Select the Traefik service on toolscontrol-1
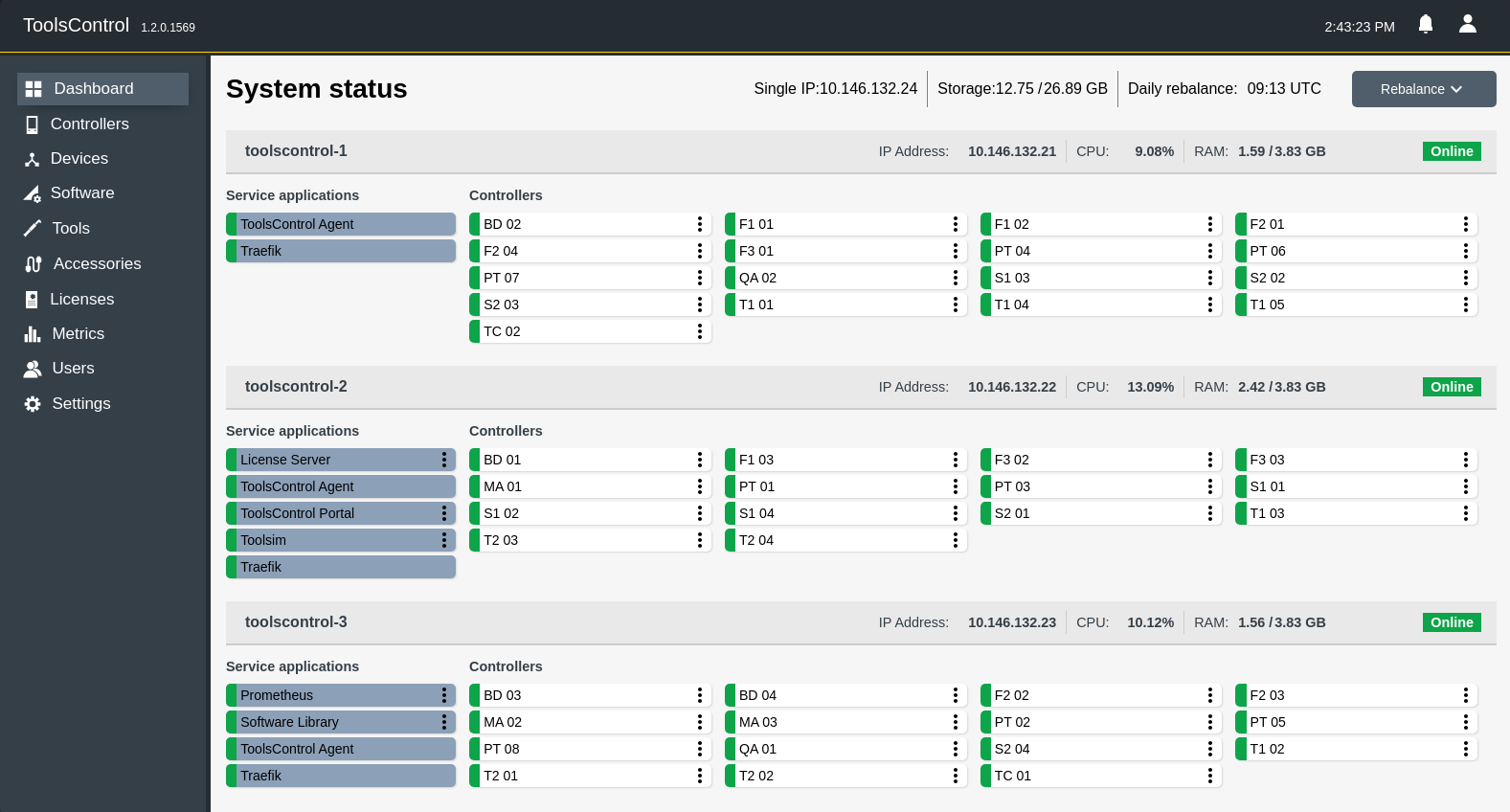This screenshot has height=812, width=1510. point(341,251)
